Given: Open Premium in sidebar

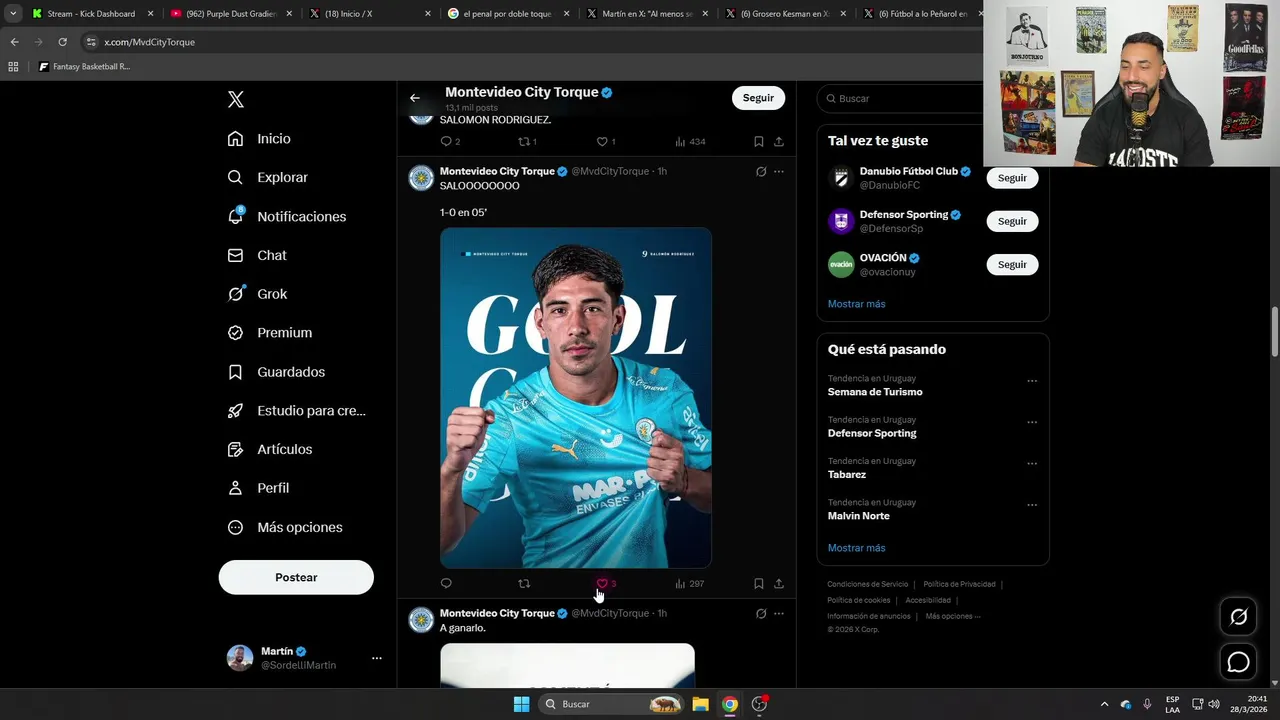Looking at the screenshot, I should 270,333.
